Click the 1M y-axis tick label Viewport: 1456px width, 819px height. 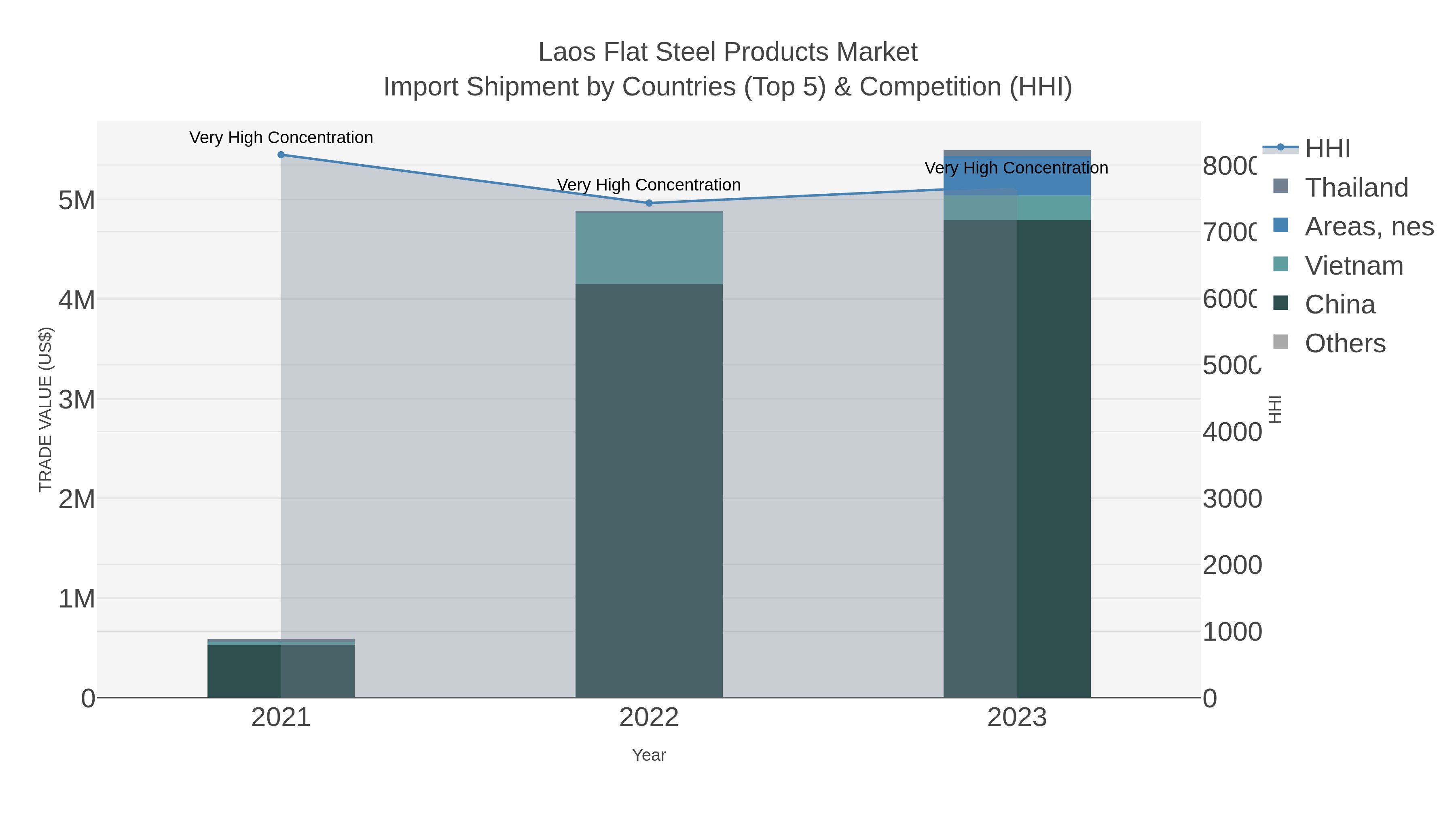(x=77, y=599)
